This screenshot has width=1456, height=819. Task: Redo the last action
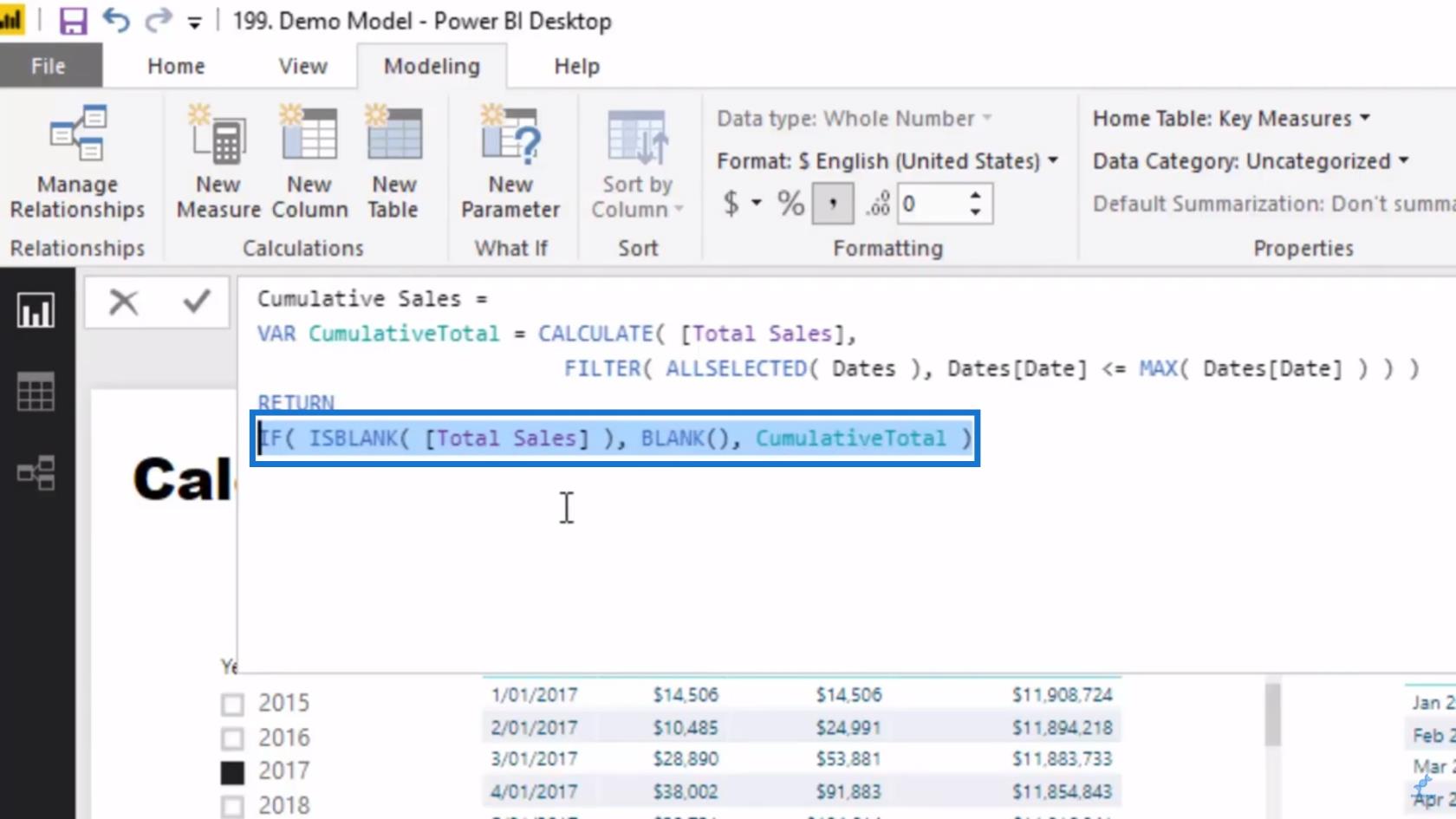pyautogui.click(x=158, y=20)
